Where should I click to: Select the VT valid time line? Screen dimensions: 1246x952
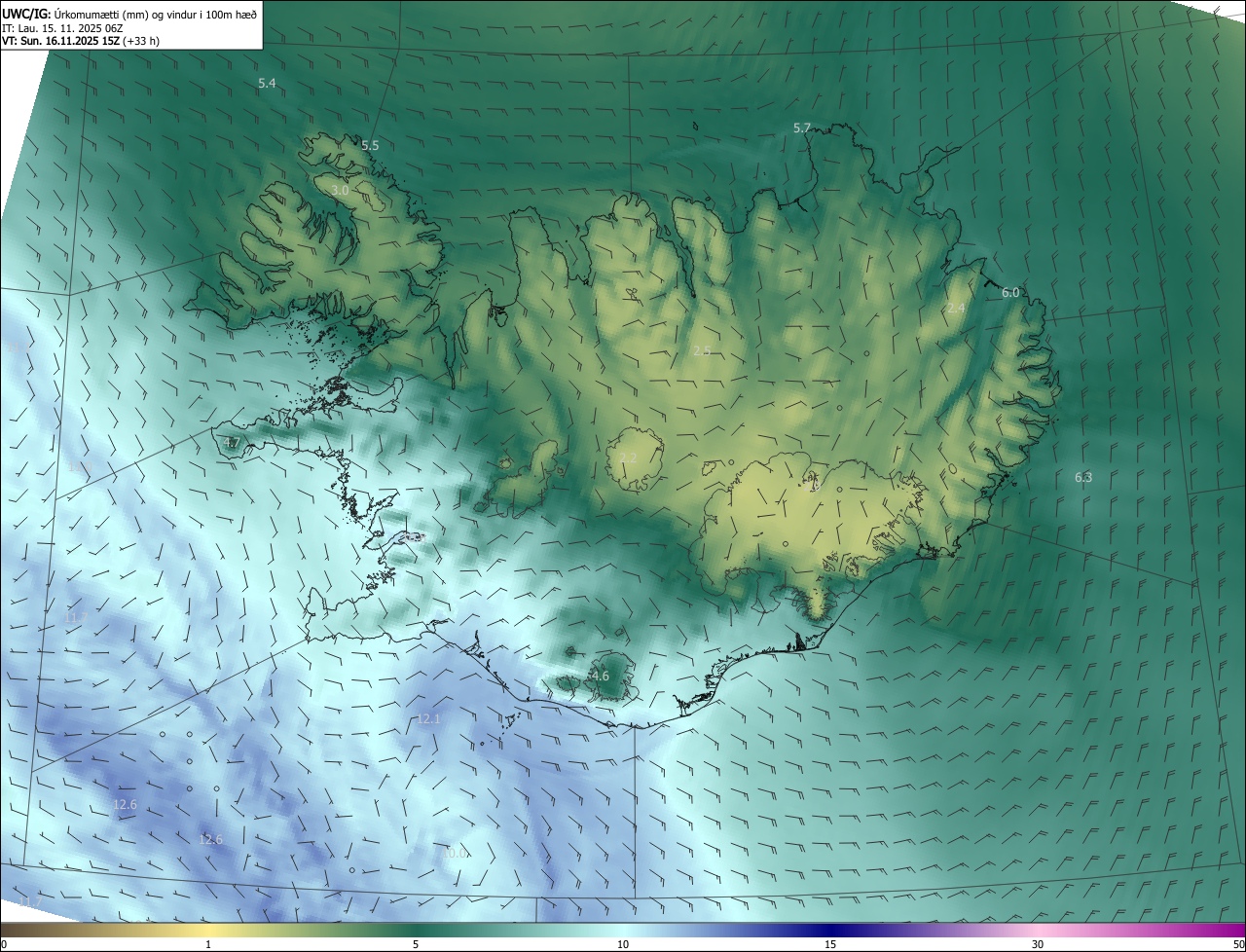tap(80, 41)
